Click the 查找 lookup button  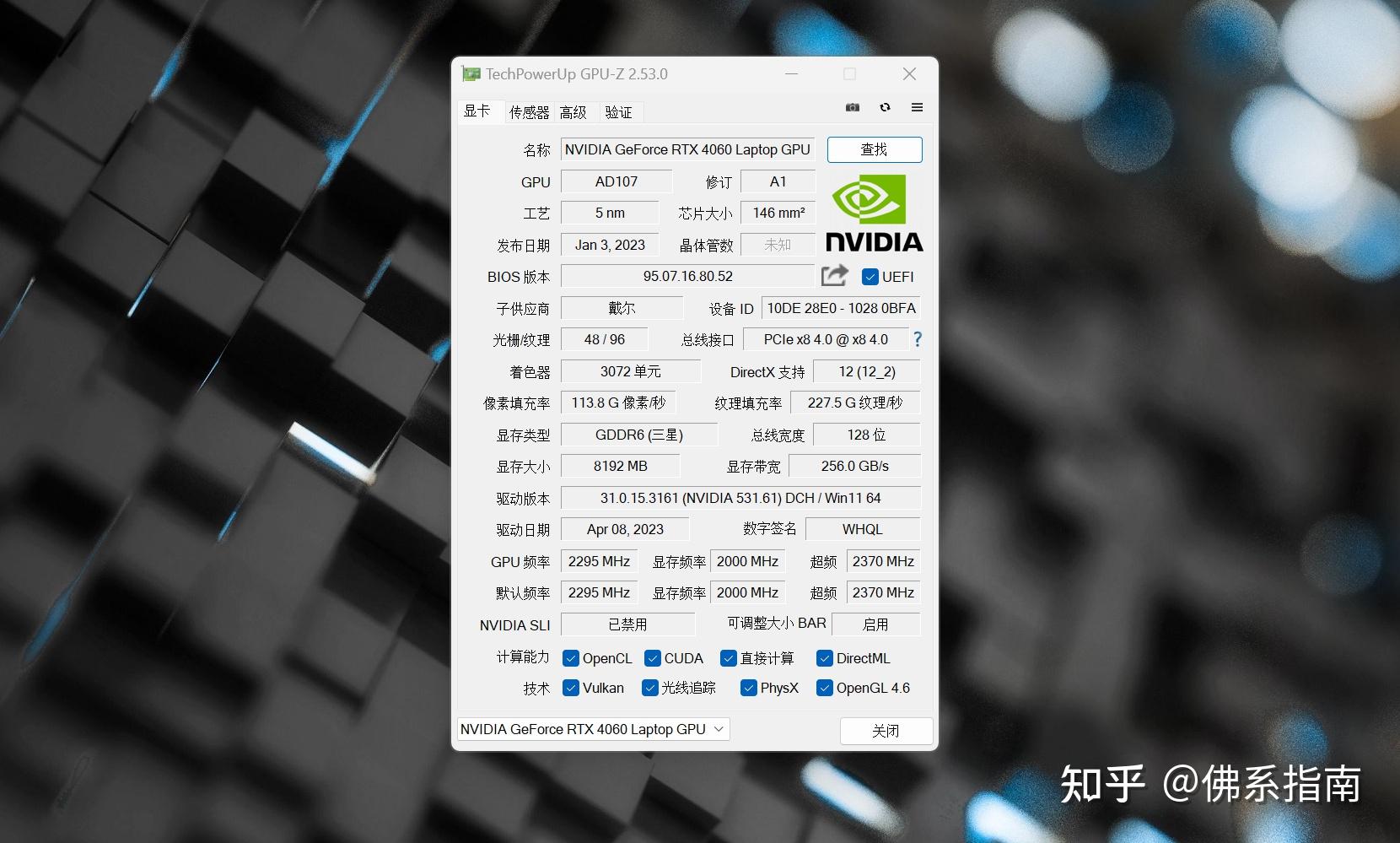point(874,149)
